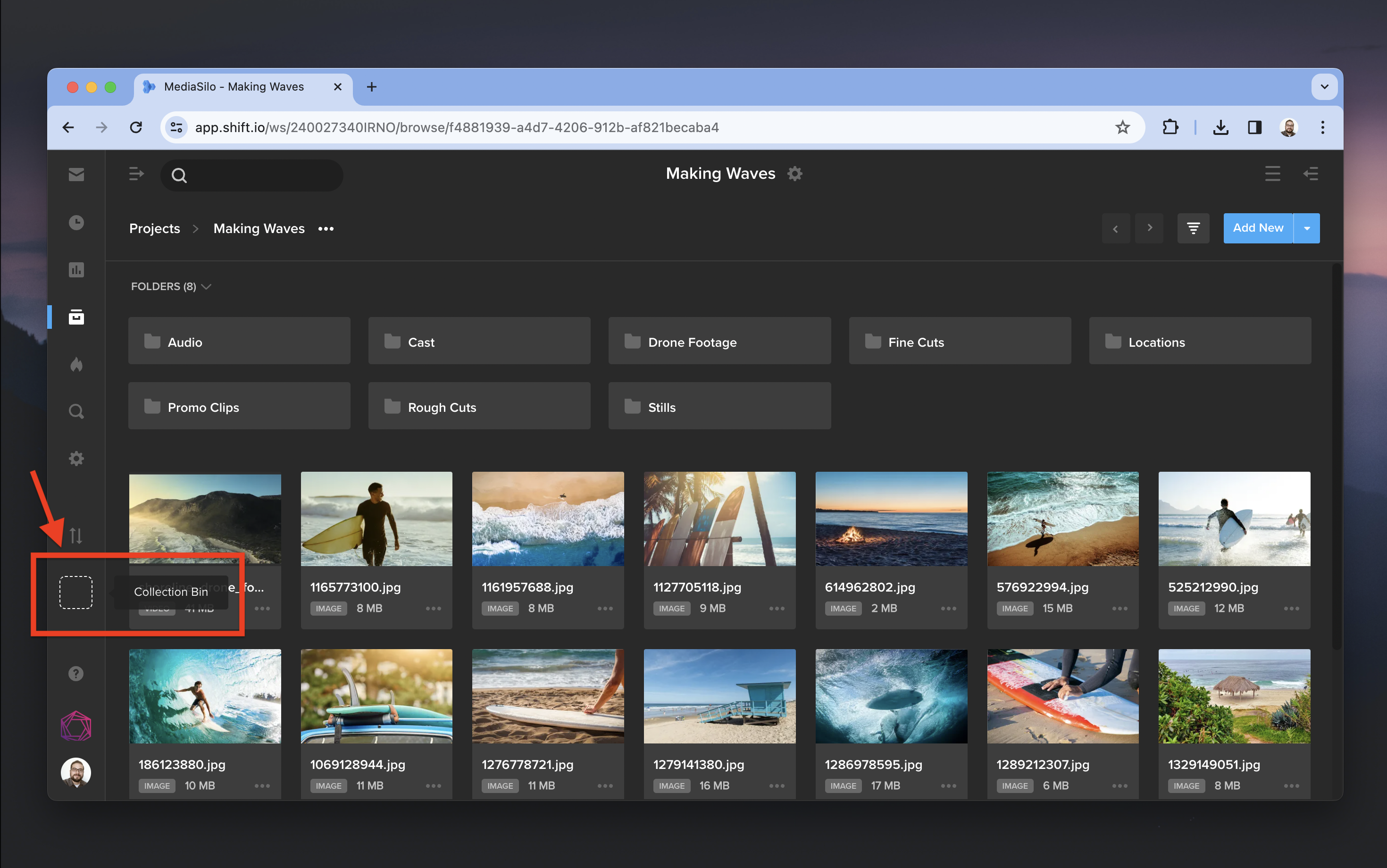1387x868 pixels.
Task: Open the Locations folder
Action: (1200, 341)
